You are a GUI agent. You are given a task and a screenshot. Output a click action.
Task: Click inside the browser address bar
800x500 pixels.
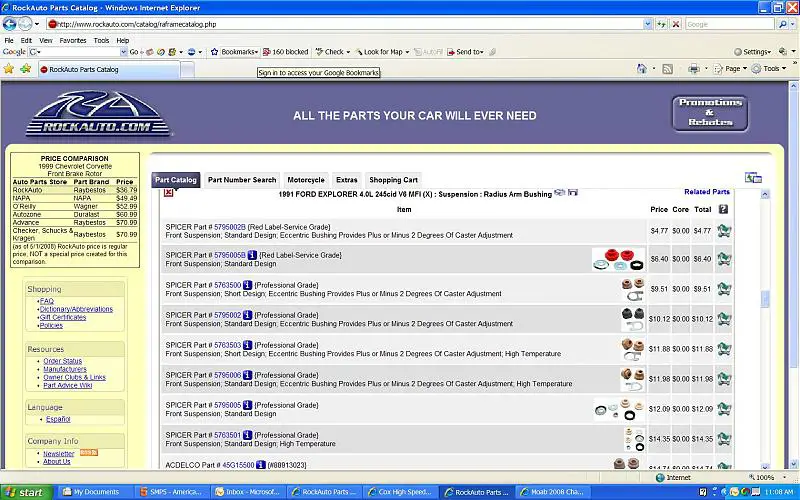tap(342, 24)
